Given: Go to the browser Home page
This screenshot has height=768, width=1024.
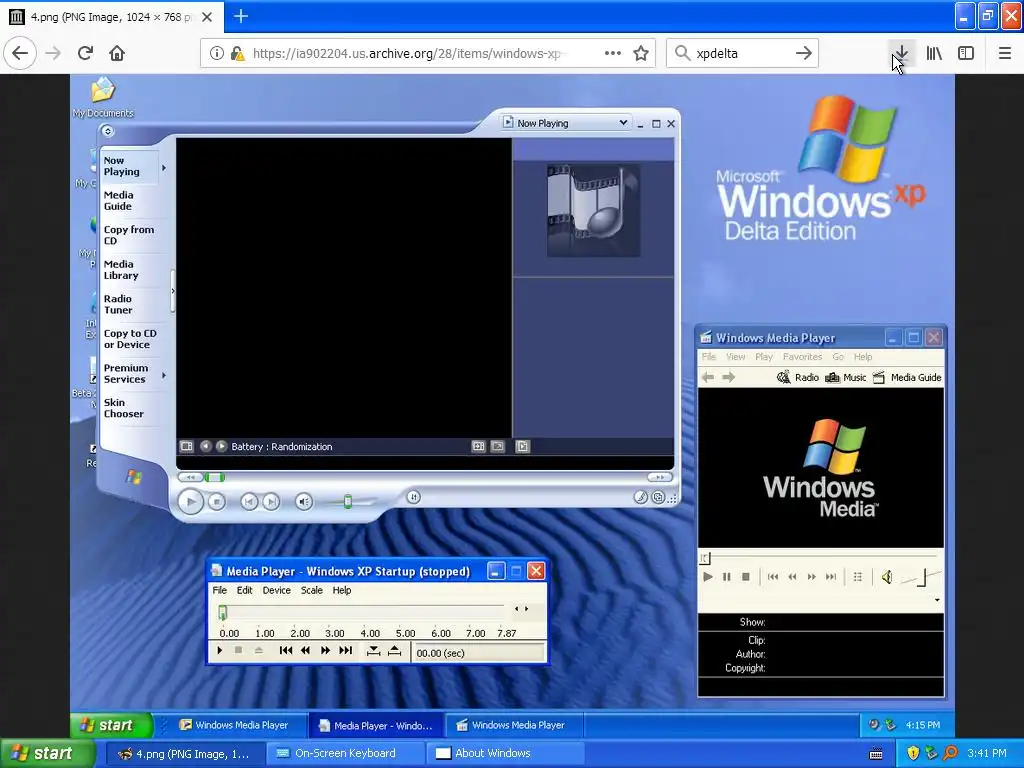Looking at the screenshot, I should pyautogui.click(x=117, y=53).
